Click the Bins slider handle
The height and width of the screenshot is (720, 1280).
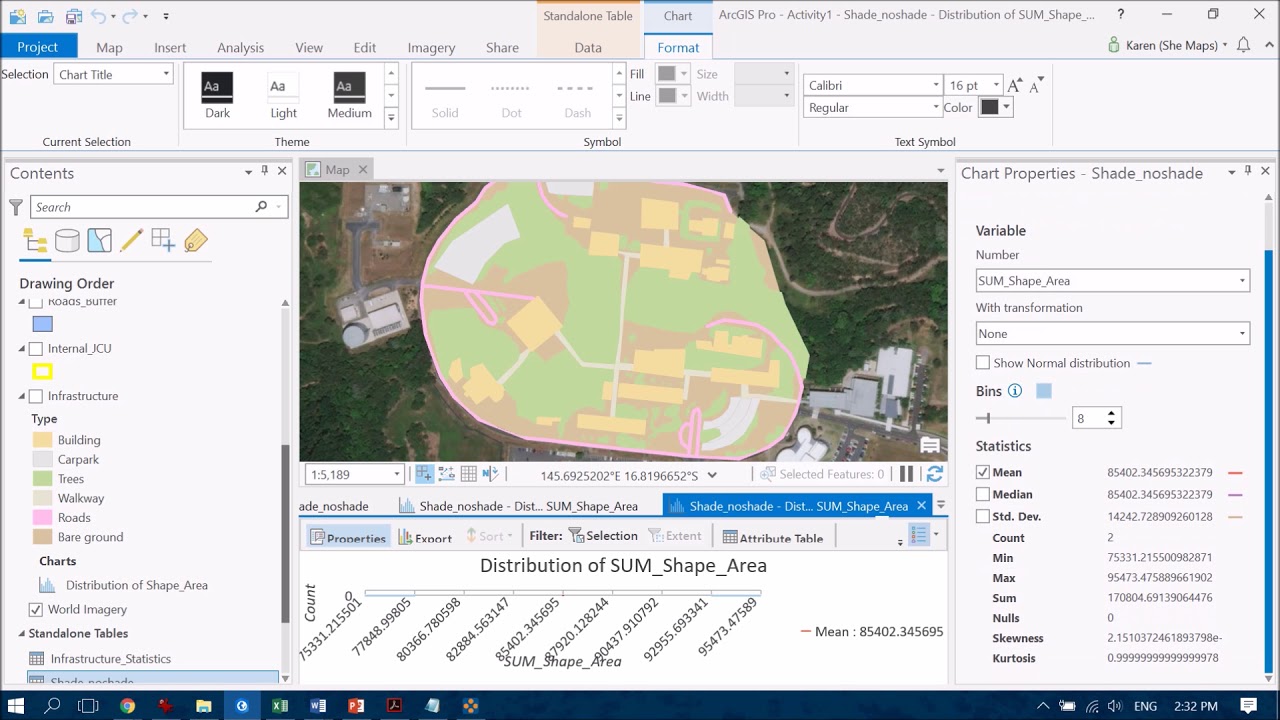click(x=986, y=418)
